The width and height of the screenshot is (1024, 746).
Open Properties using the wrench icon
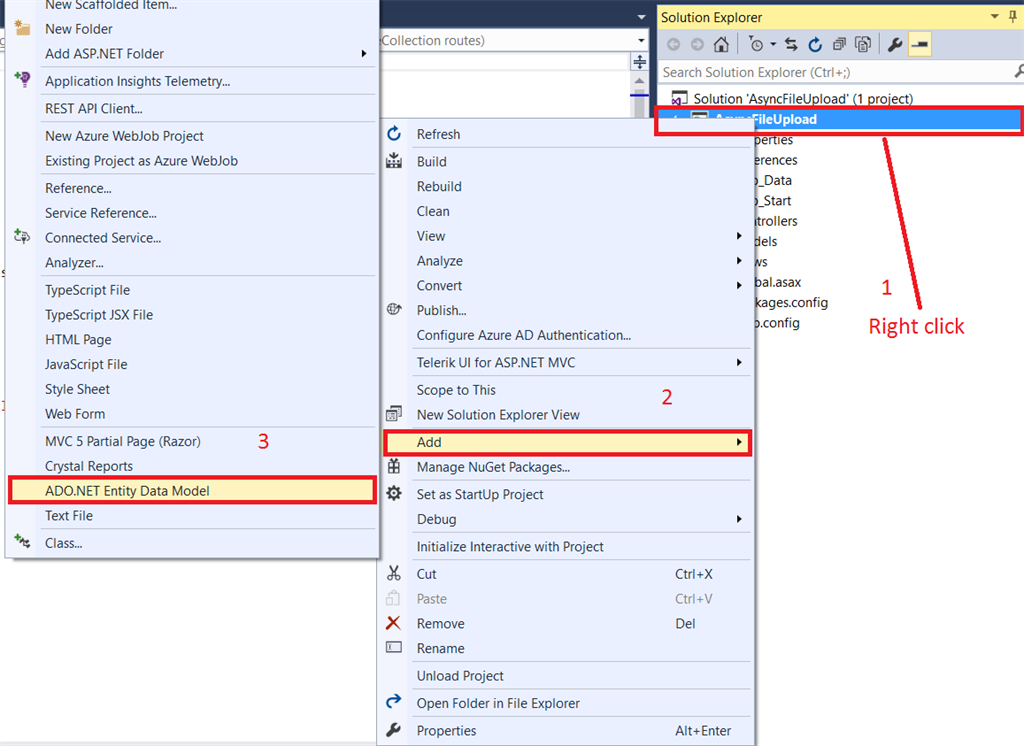394,731
